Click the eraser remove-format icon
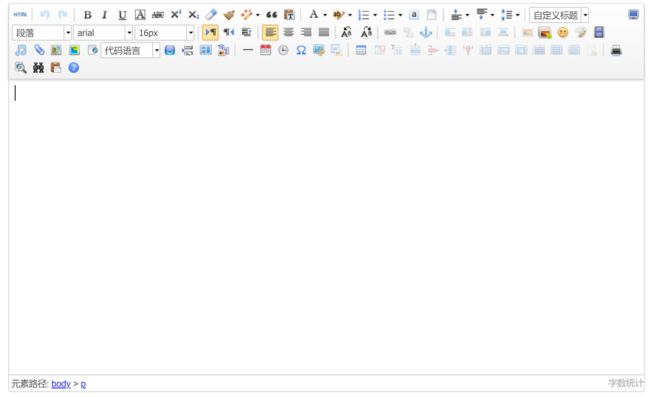The height and width of the screenshot is (397, 650). [211, 15]
